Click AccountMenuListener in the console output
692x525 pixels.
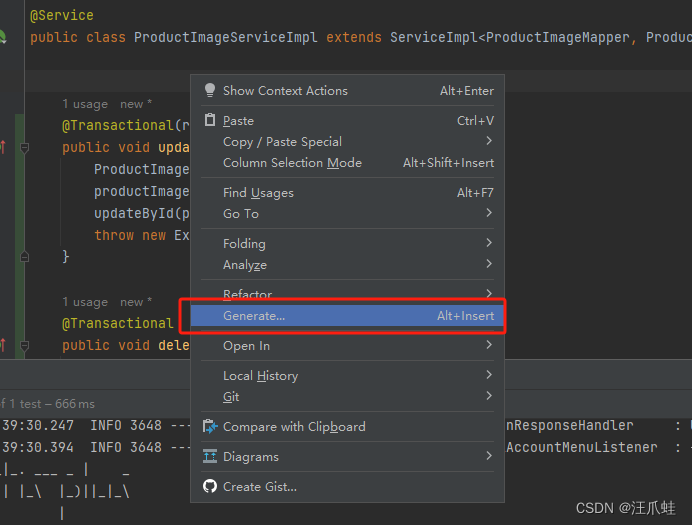click(x=582, y=447)
